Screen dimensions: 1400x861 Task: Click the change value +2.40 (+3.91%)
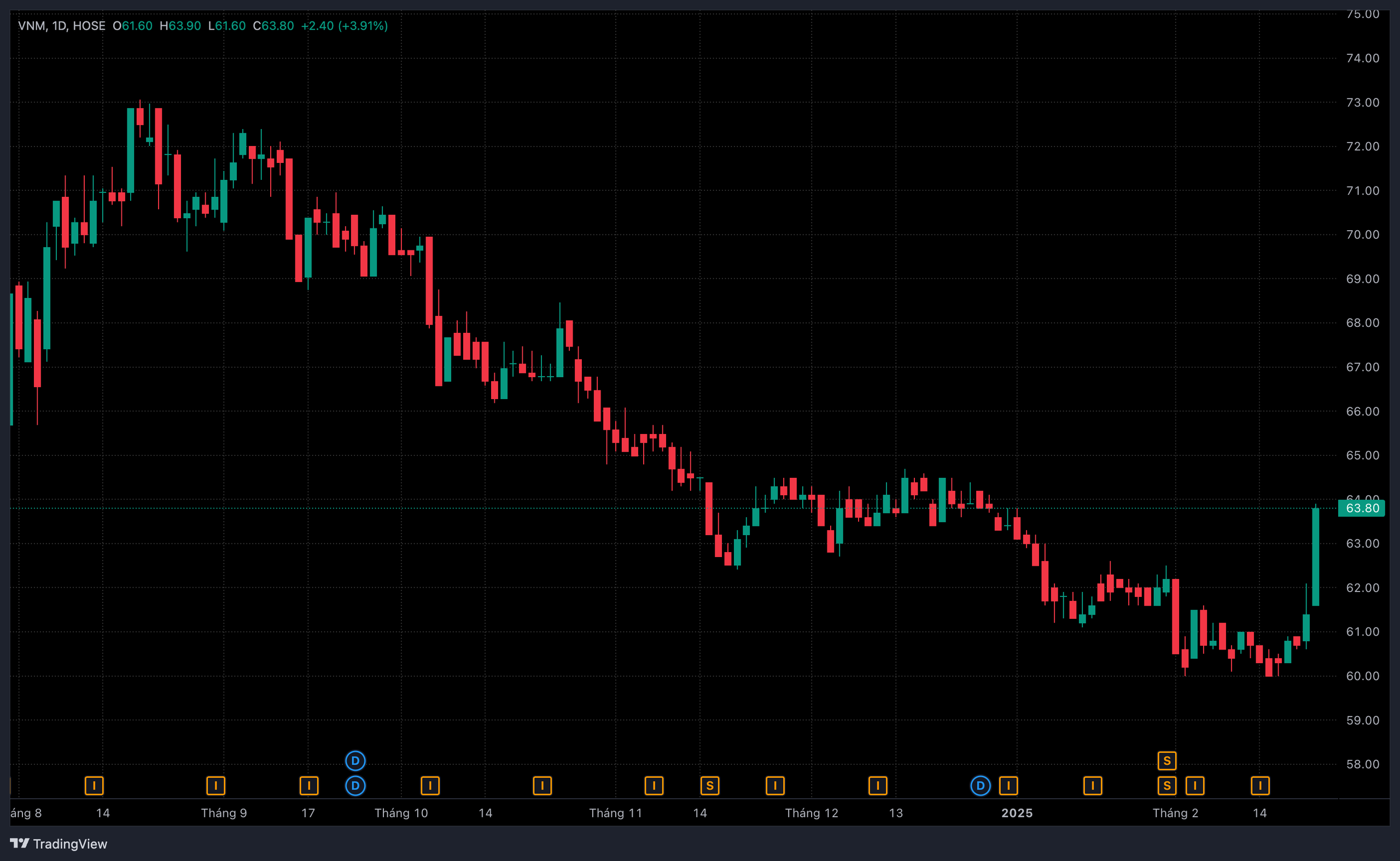(345, 26)
